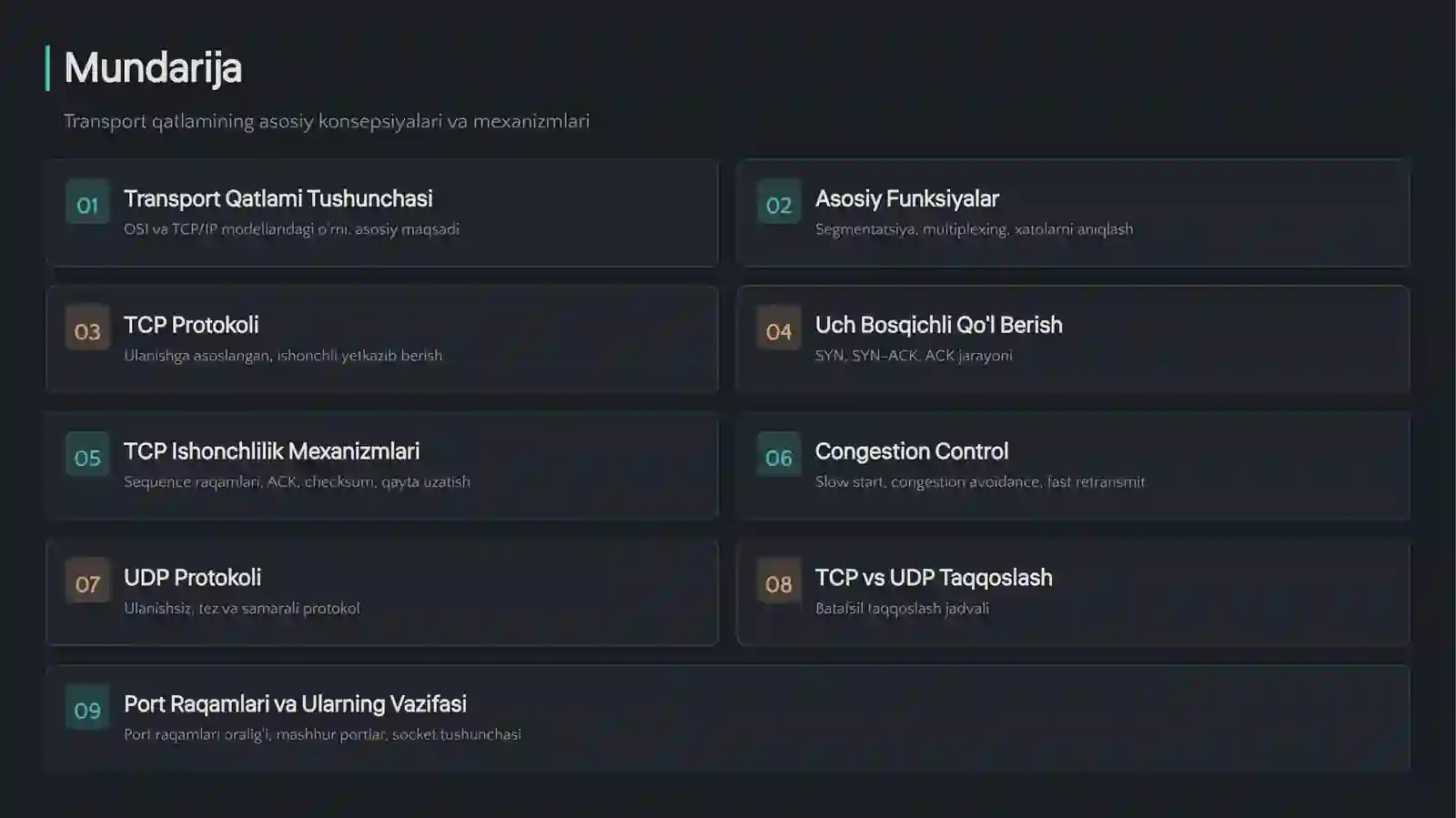Click the 02 number badge

(x=779, y=202)
